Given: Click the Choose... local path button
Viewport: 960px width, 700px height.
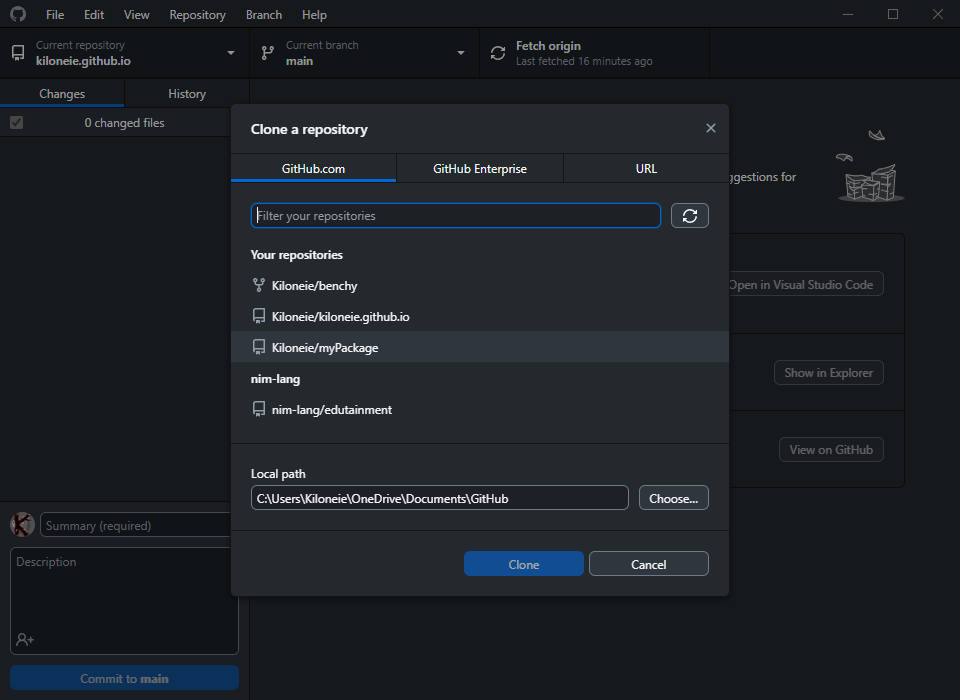Looking at the screenshot, I should coord(673,498).
